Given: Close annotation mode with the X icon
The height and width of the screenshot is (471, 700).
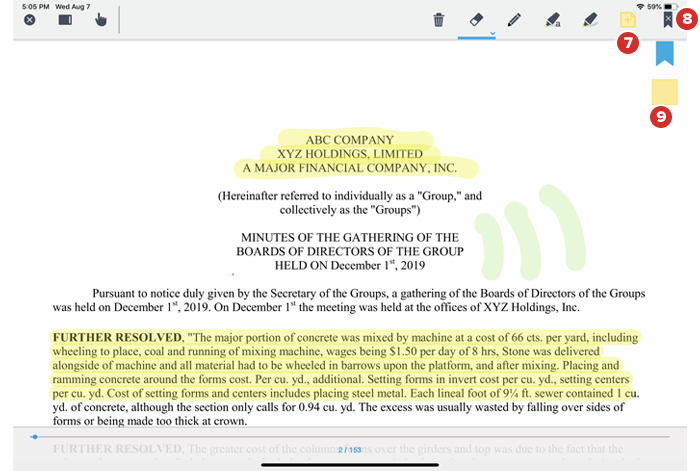Looking at the screenshot, I should (x=30, y=20).
